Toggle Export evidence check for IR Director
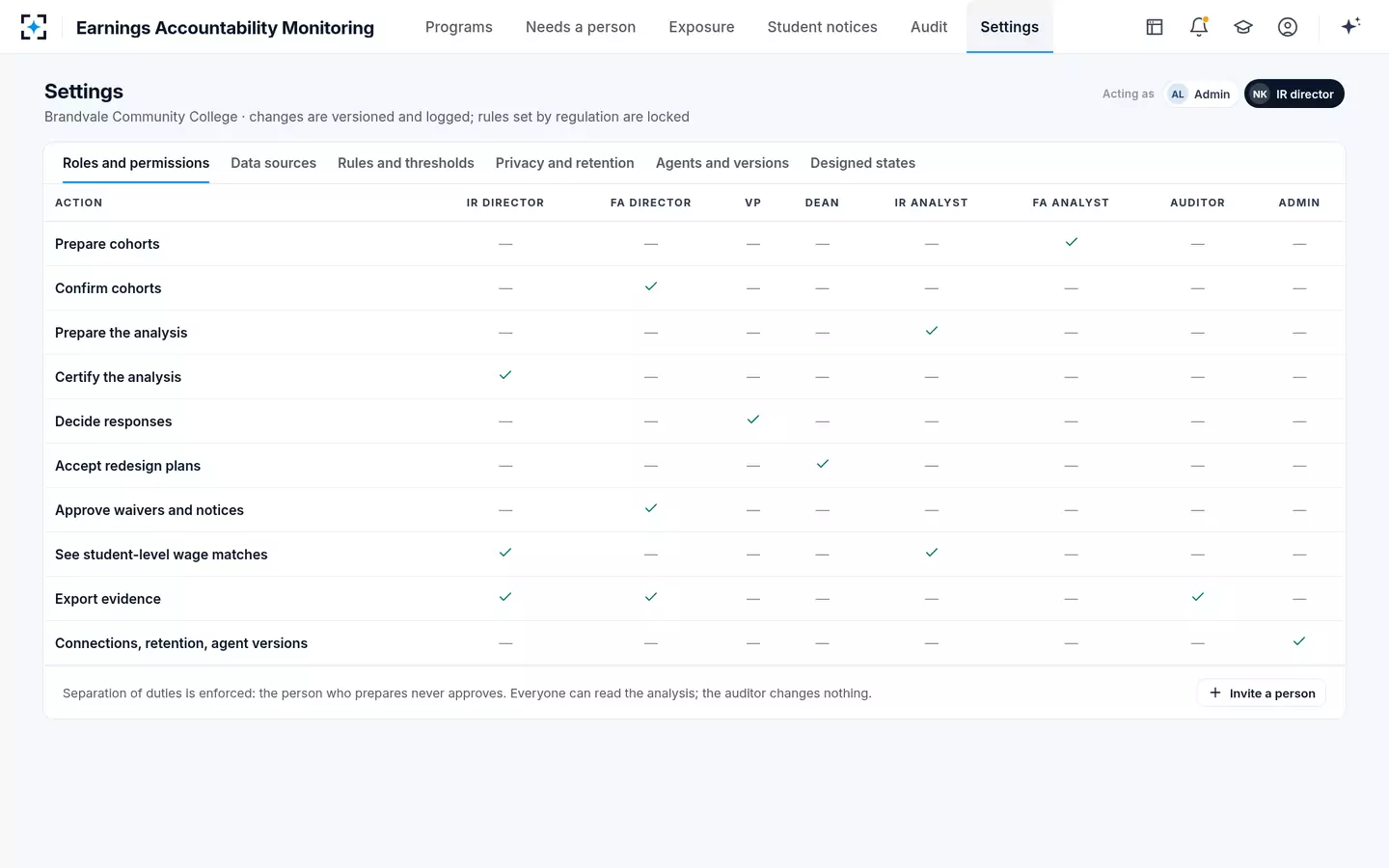 (x=505, y=597)
